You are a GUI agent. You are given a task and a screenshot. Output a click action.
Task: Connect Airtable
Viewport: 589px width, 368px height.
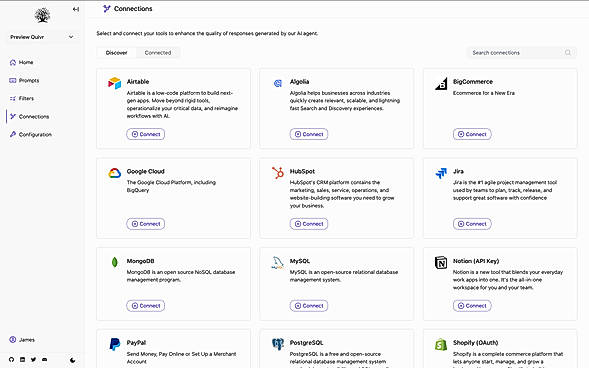point(146,134)
